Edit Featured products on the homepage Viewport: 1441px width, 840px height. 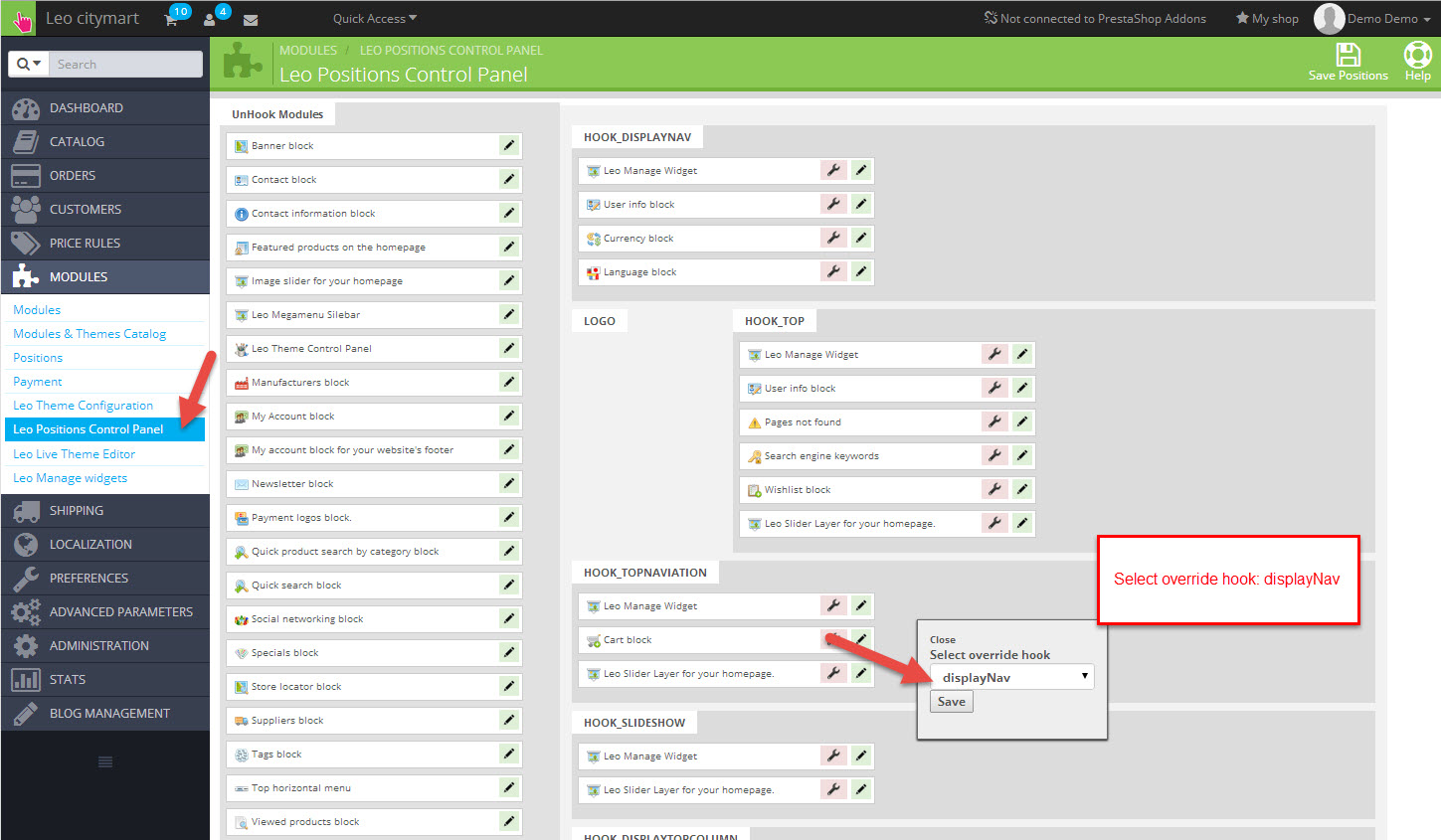pos(509,248)
